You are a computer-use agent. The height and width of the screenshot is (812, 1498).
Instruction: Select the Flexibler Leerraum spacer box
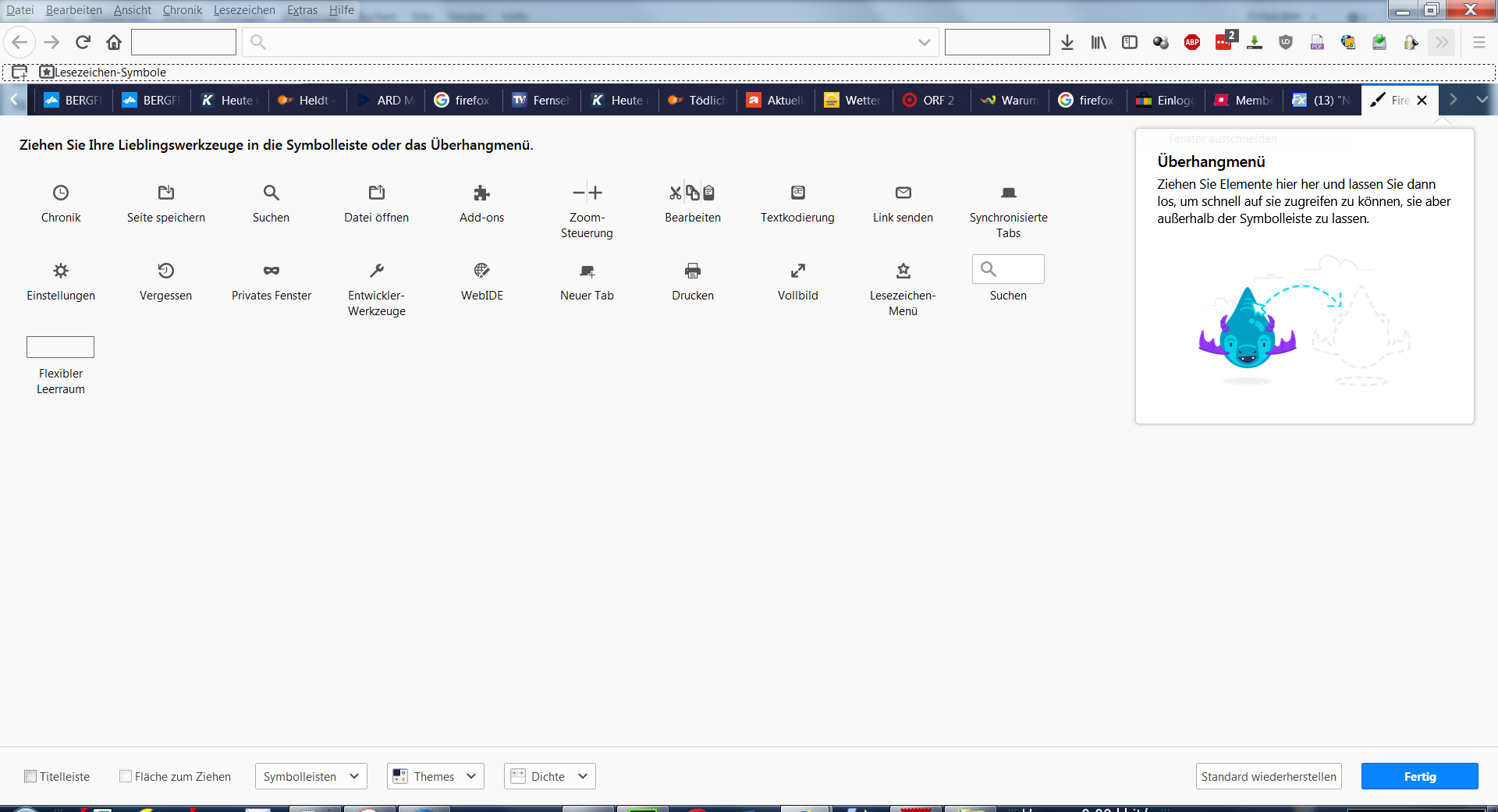[x=60, y=347]
